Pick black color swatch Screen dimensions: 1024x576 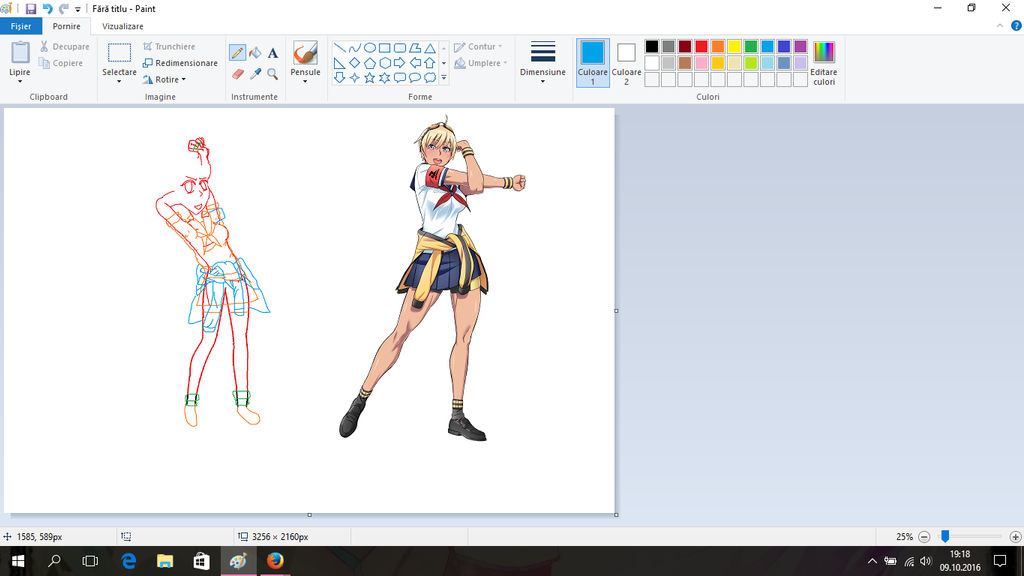pos(652,46)
